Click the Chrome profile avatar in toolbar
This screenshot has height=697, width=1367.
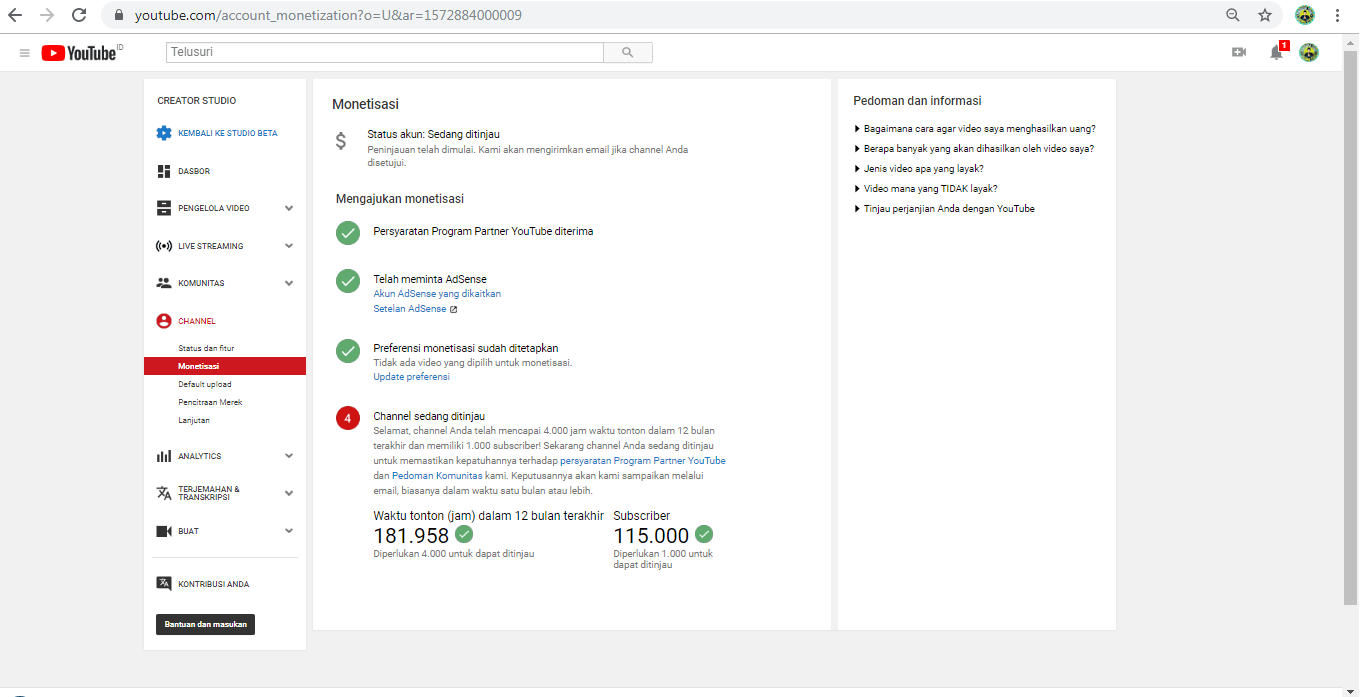coord(1304,15)
